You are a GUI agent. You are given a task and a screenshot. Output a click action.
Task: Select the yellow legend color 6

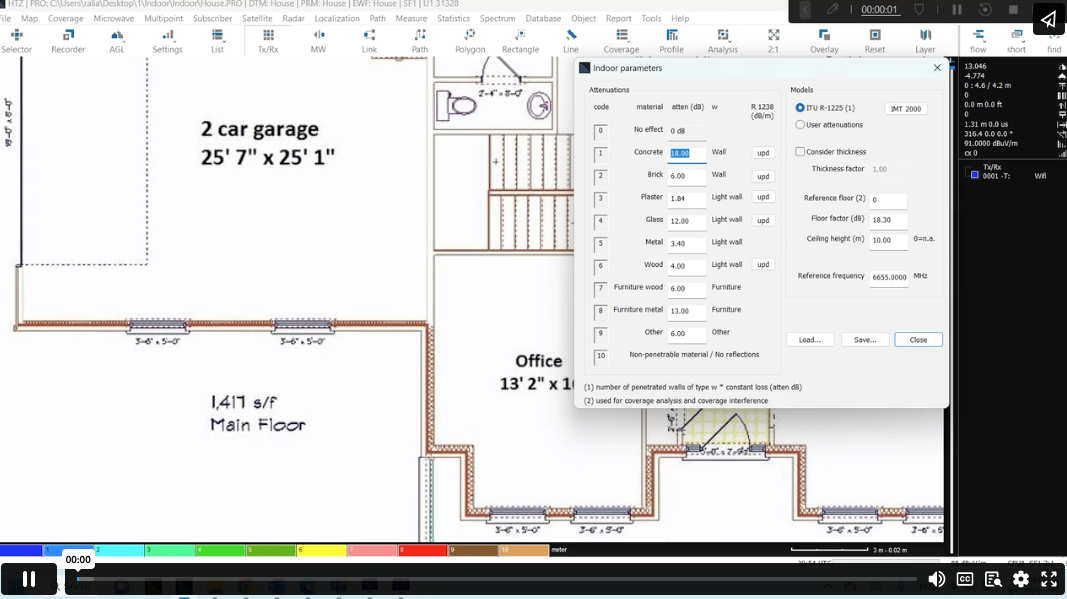pos(322,550)
